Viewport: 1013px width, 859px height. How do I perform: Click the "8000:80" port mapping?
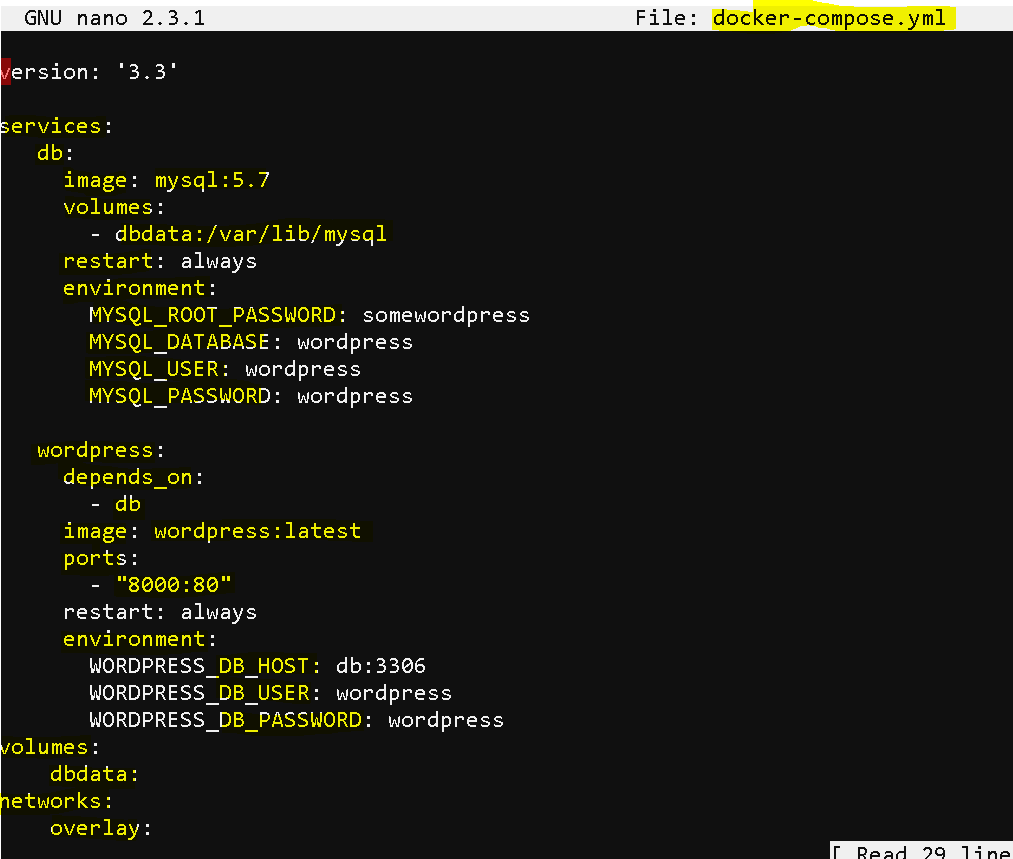pyautogui.click(x=173, y=585)
